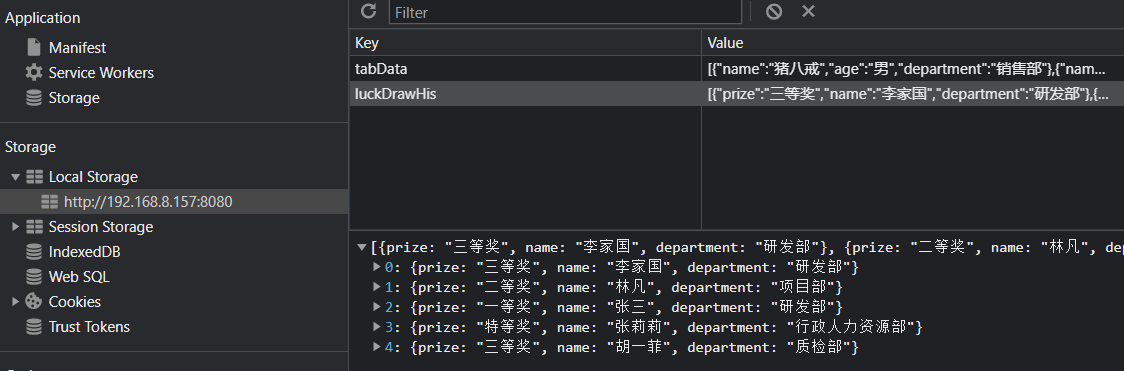
Task: Expand array item 2 张三
Action: coord(377,307)
